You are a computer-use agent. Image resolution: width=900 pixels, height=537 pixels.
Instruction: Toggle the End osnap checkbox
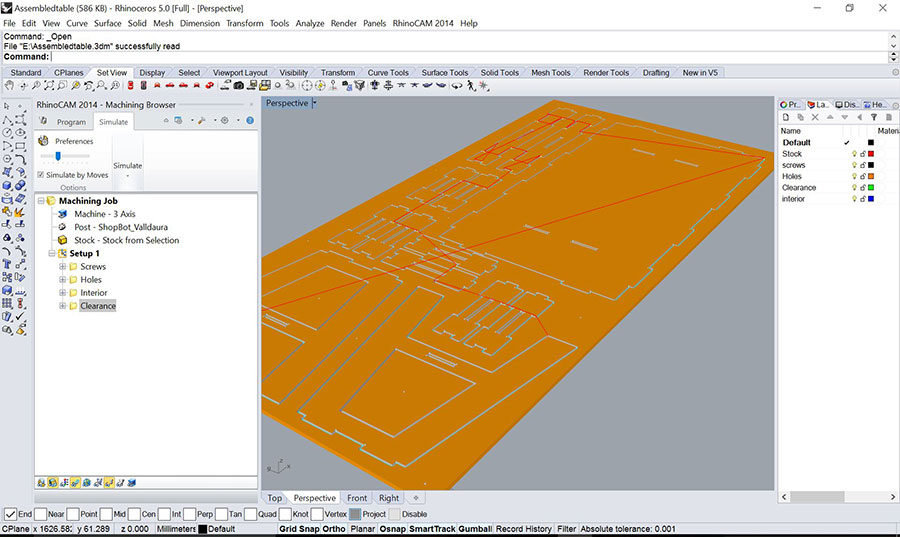tap(10, 514)
